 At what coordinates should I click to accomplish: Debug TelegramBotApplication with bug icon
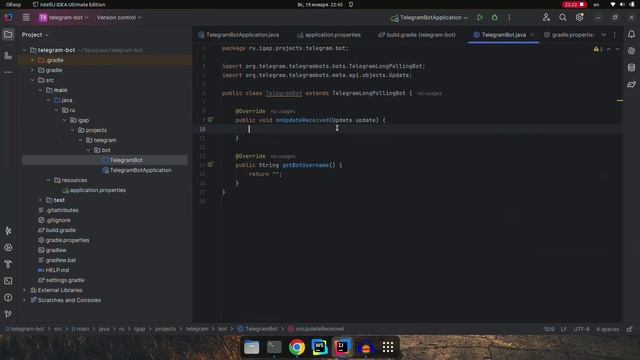[x=495, y=18]
